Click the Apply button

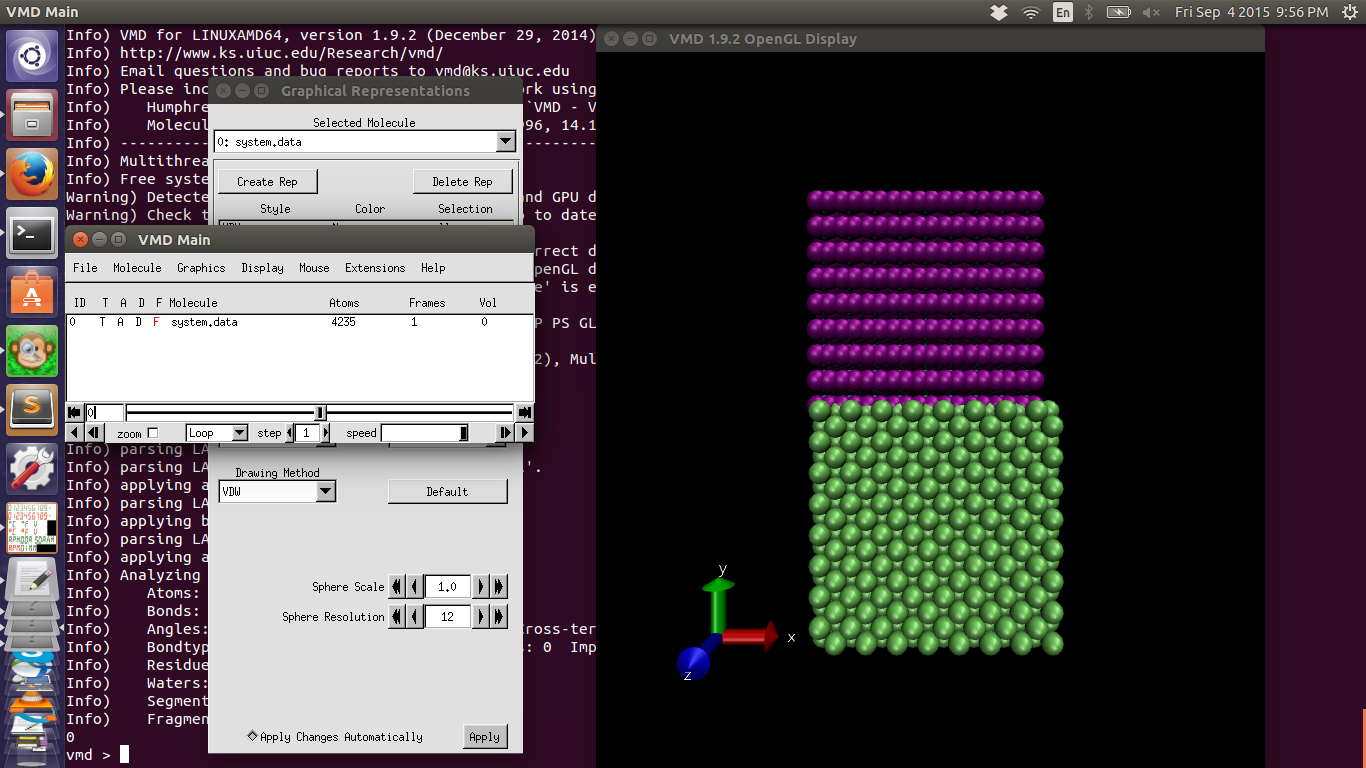click(484, 736)
